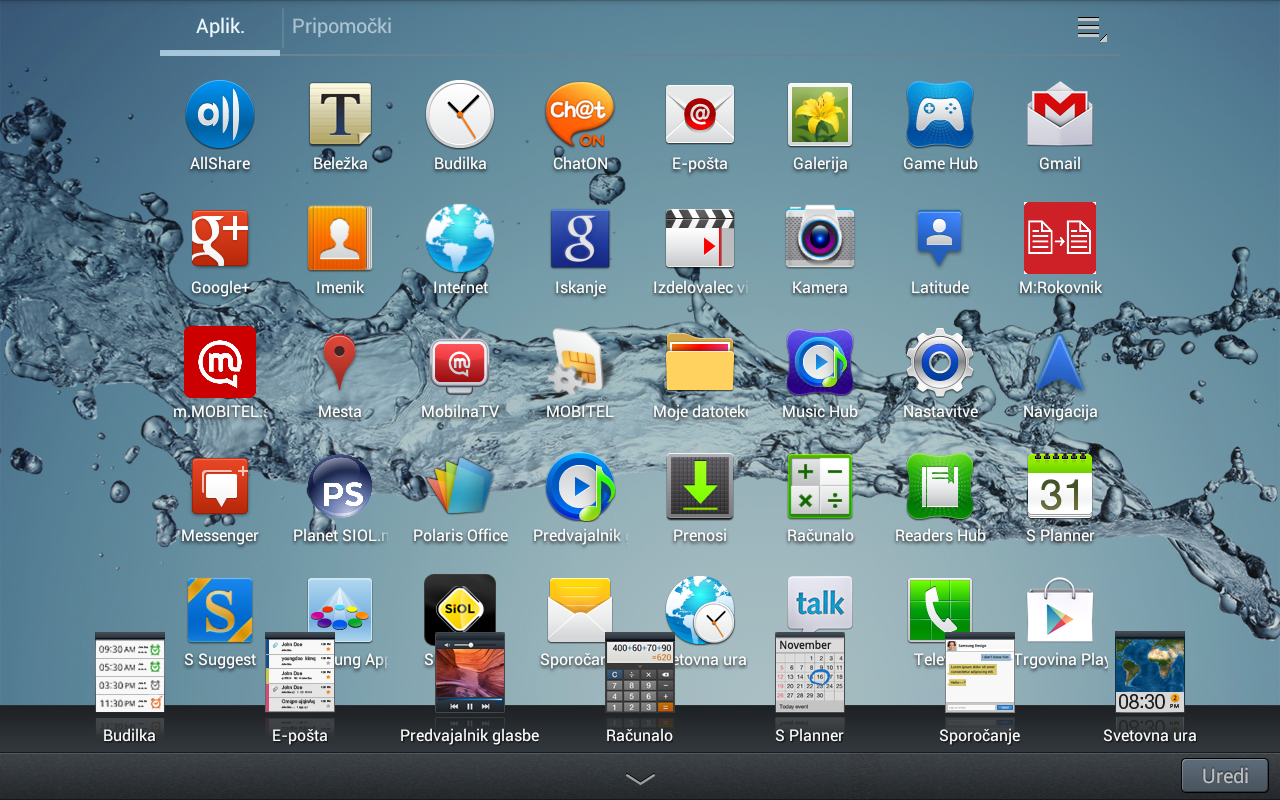The image size is (1280, 800).
Task: Start the Navigacija navigation app
Action: [x=1060, y=362]
